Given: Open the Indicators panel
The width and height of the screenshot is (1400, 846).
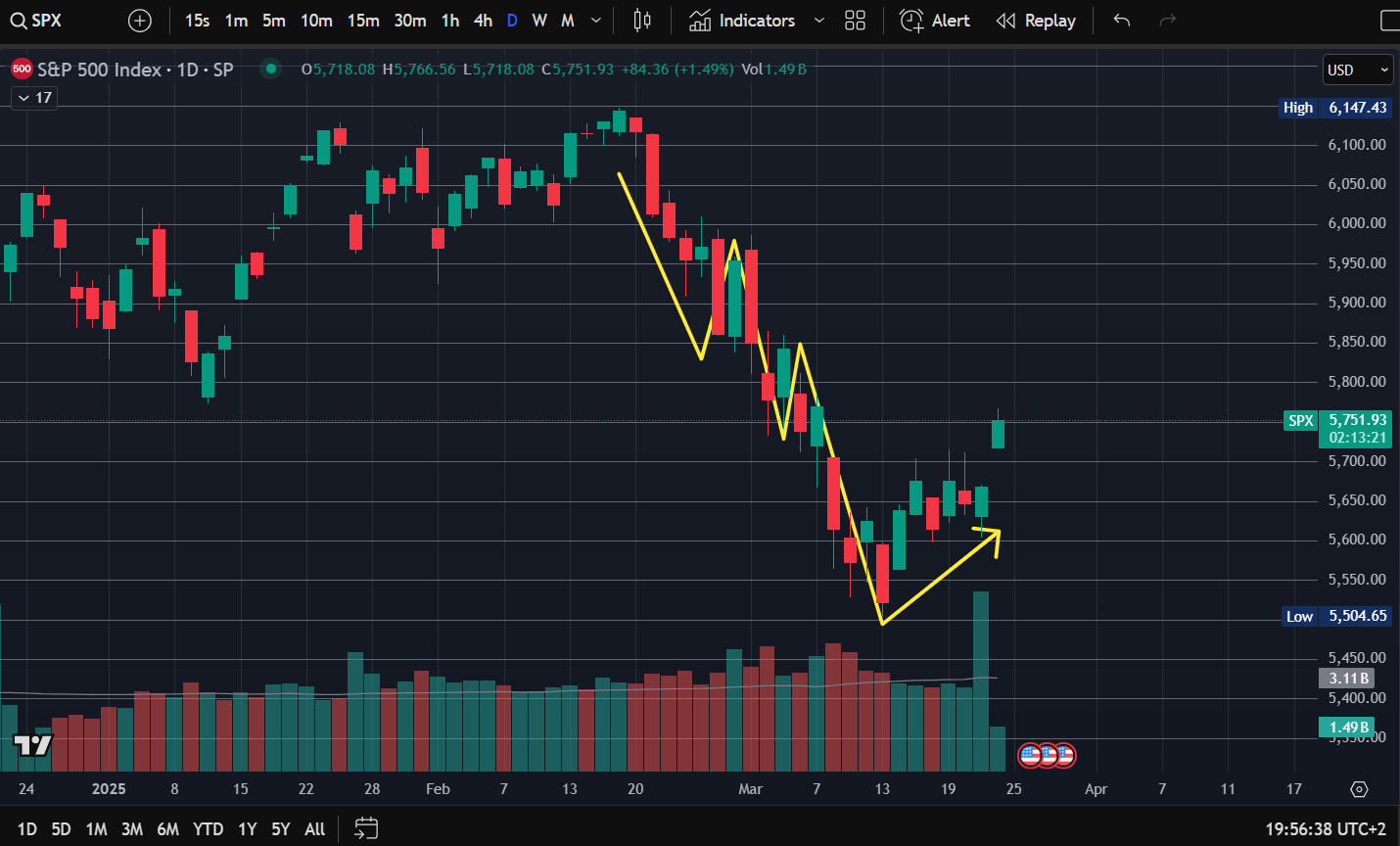Looking at the screenshot, I should point(742,21).
